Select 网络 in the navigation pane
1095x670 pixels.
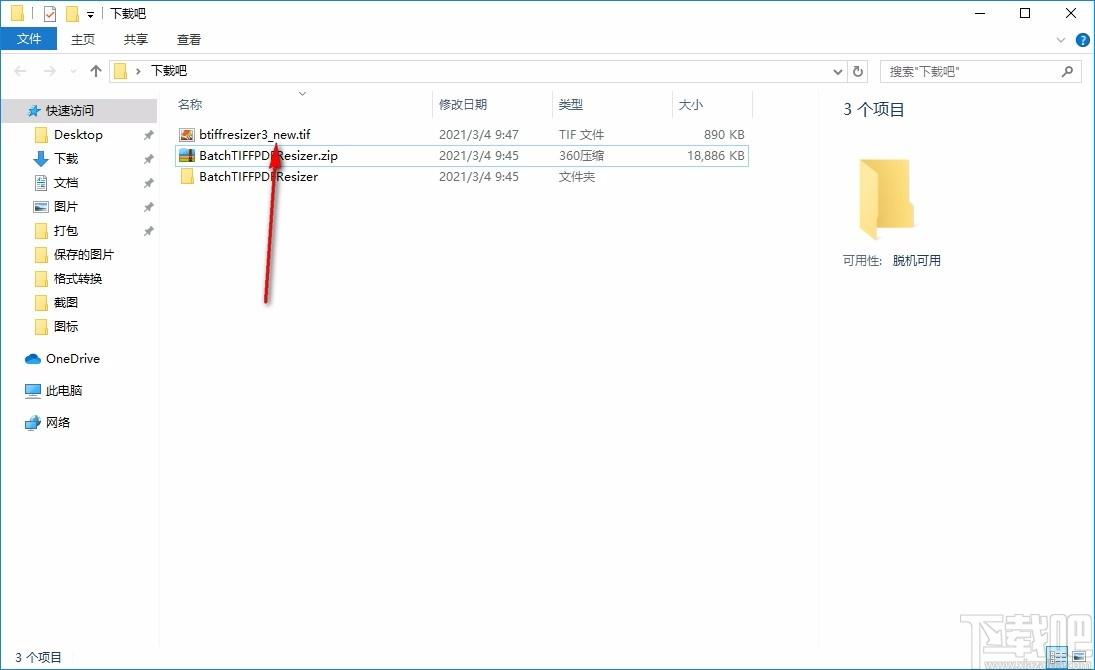point(58,422)
